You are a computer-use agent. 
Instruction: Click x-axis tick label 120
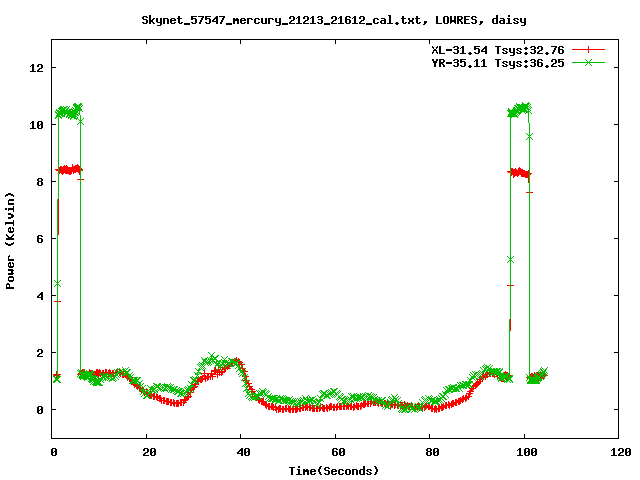621,452
